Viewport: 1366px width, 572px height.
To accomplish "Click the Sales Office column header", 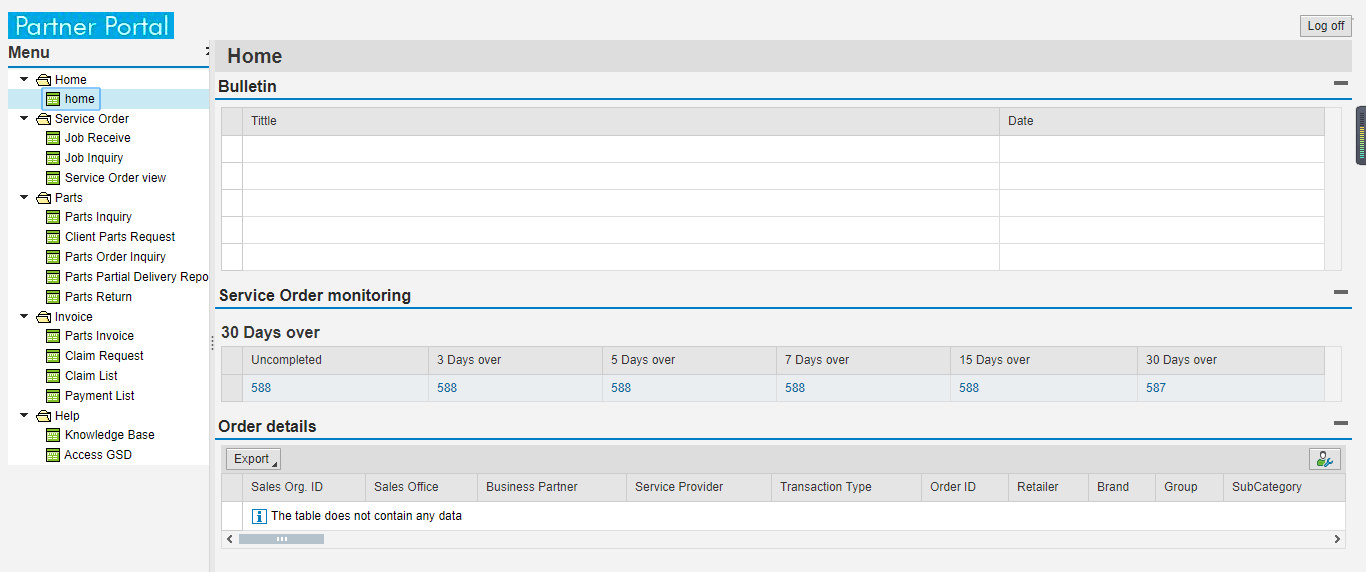I will (422, 487).
